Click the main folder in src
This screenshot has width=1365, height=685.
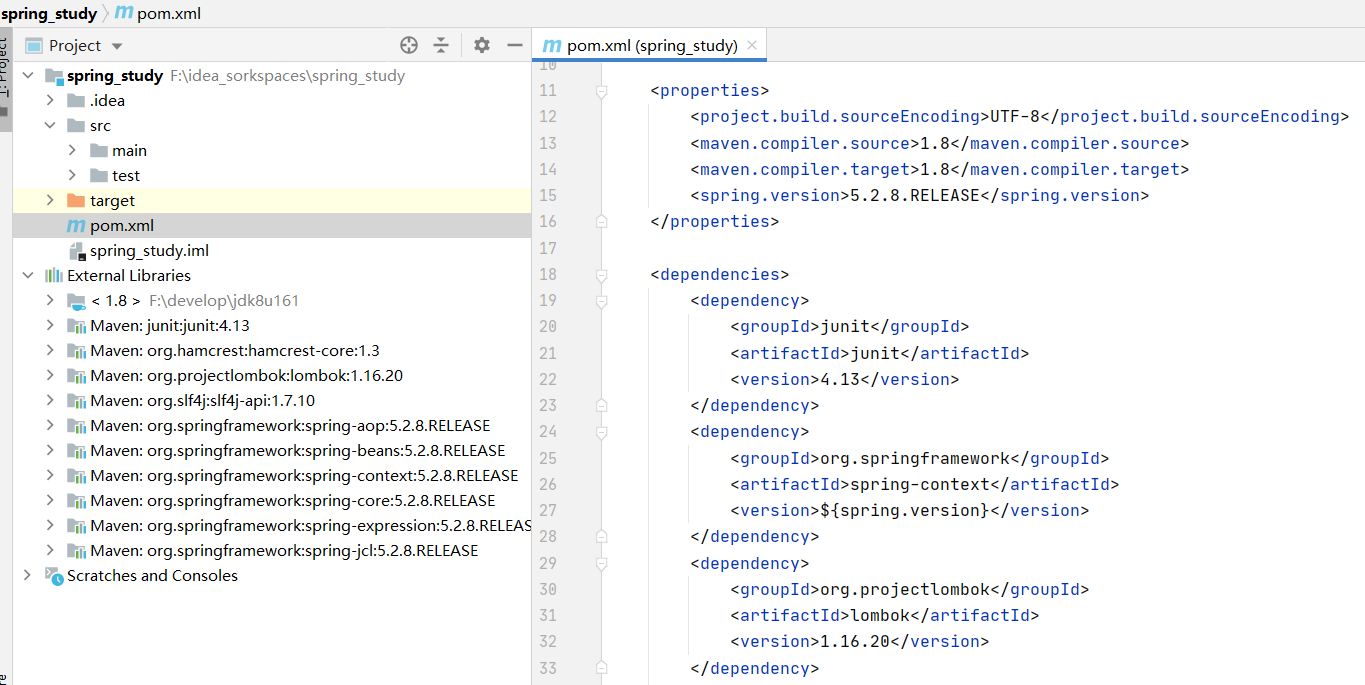coord(129,151)
